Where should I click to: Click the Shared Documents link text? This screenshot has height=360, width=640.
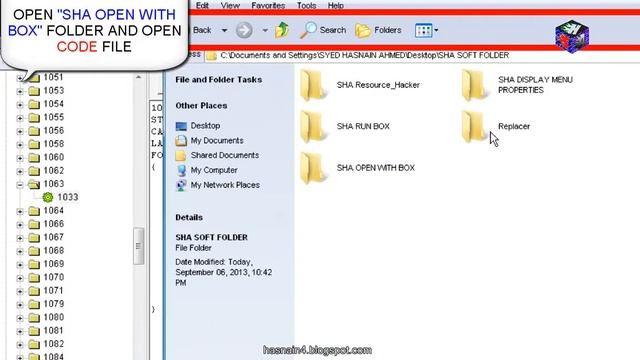coord(225,155)
